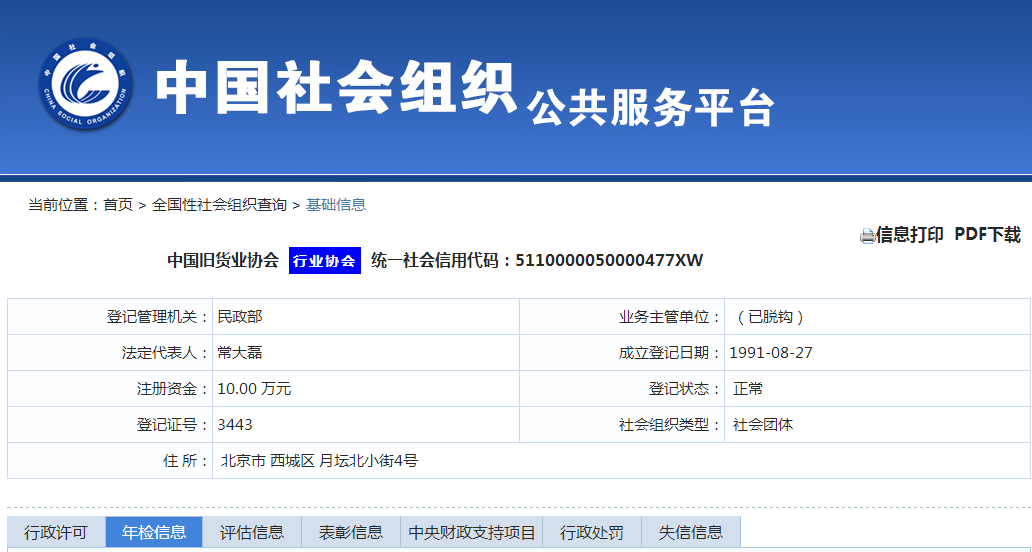Click legal representative value 常大磊

pyautogui.click(x=240, y=353)
